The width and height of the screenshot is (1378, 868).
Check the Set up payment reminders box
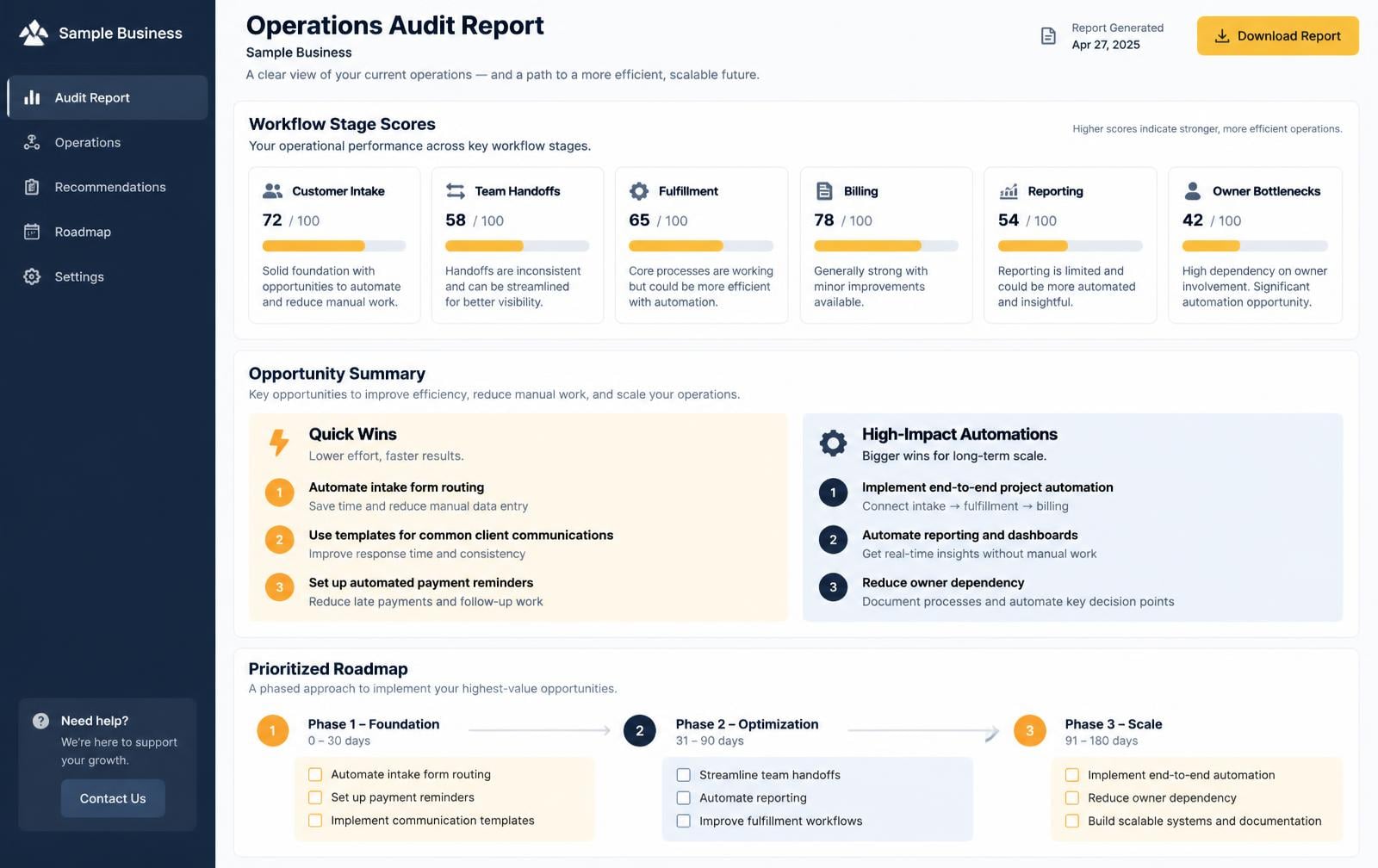315,797
